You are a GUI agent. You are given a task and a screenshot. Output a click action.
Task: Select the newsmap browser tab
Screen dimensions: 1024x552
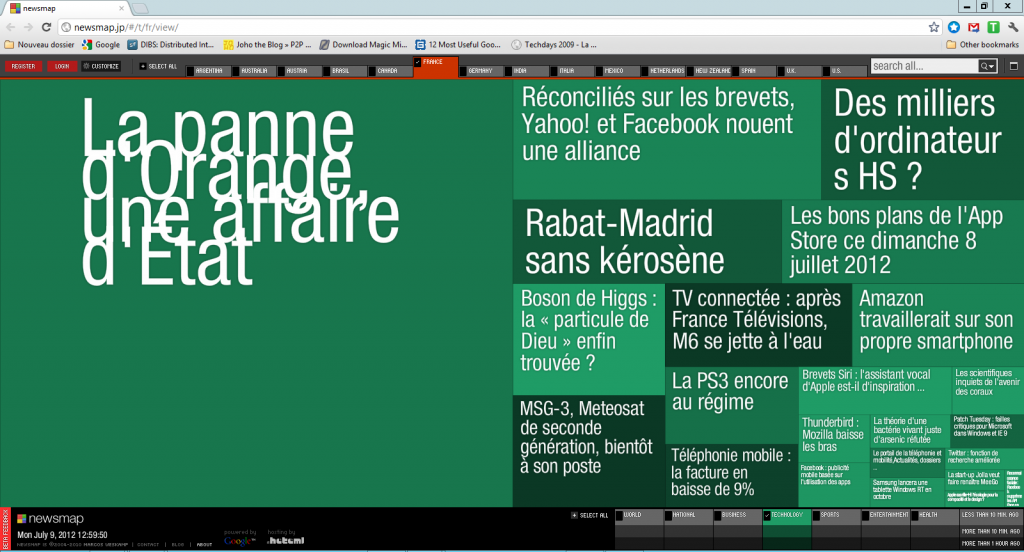(x=65, y=8)
